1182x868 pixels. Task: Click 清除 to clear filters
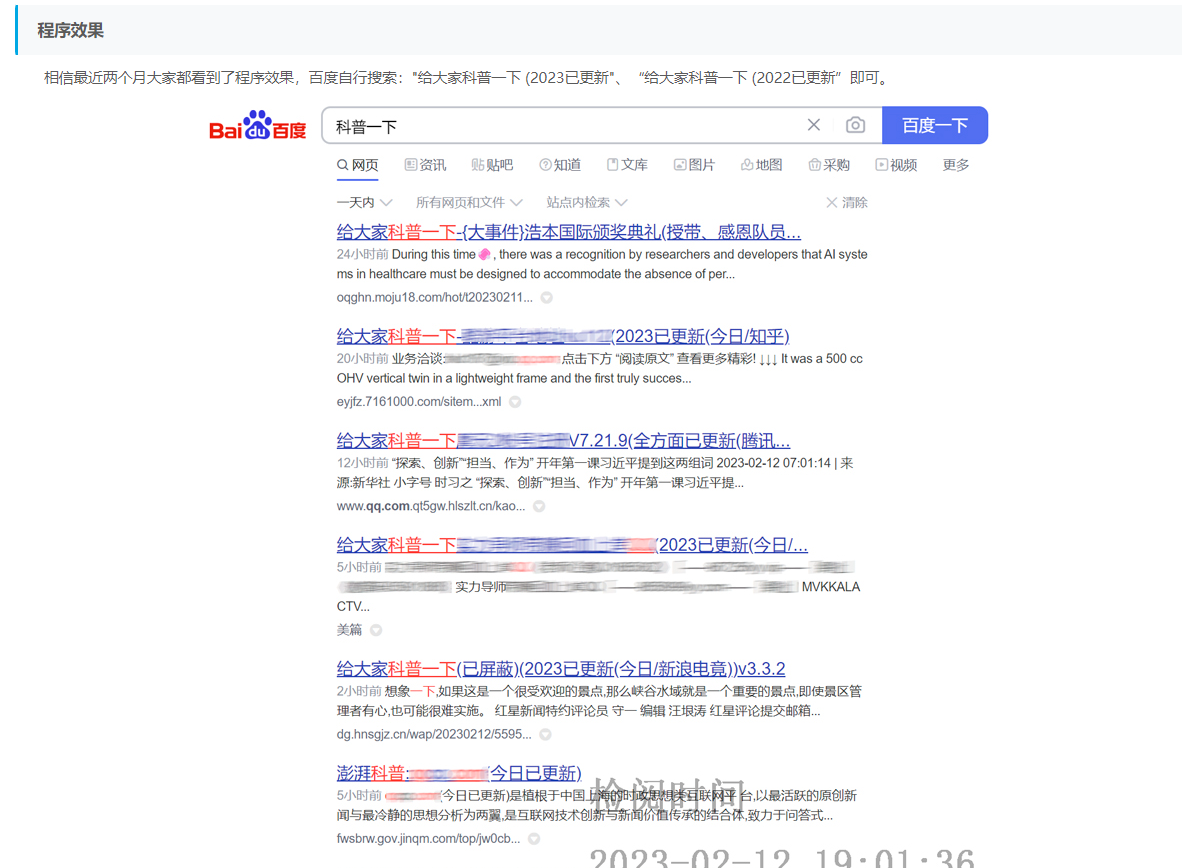847,202
